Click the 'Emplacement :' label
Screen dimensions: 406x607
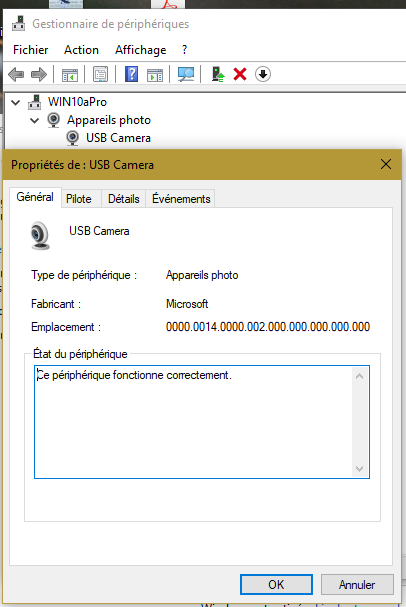[x=66, y=327]
